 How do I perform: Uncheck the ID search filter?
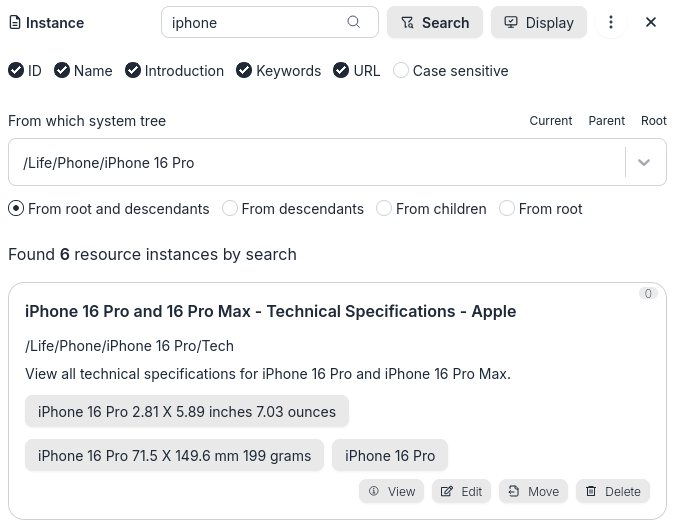click(x=16, y=70)
